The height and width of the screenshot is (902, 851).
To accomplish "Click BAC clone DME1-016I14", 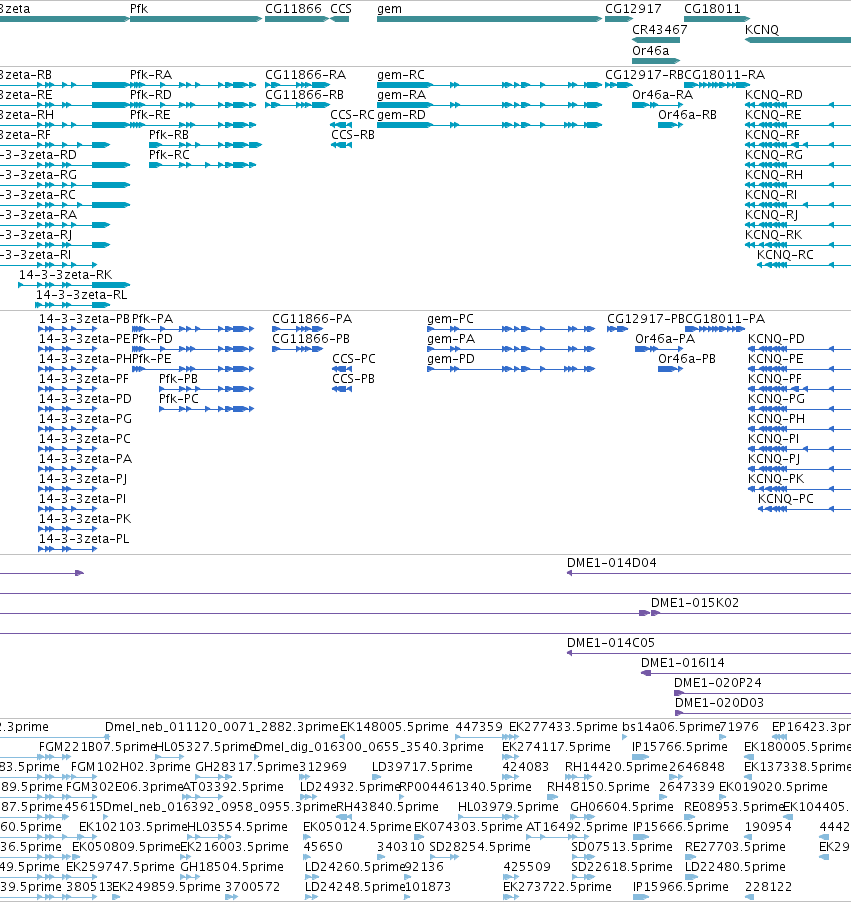I will (682, 663).
